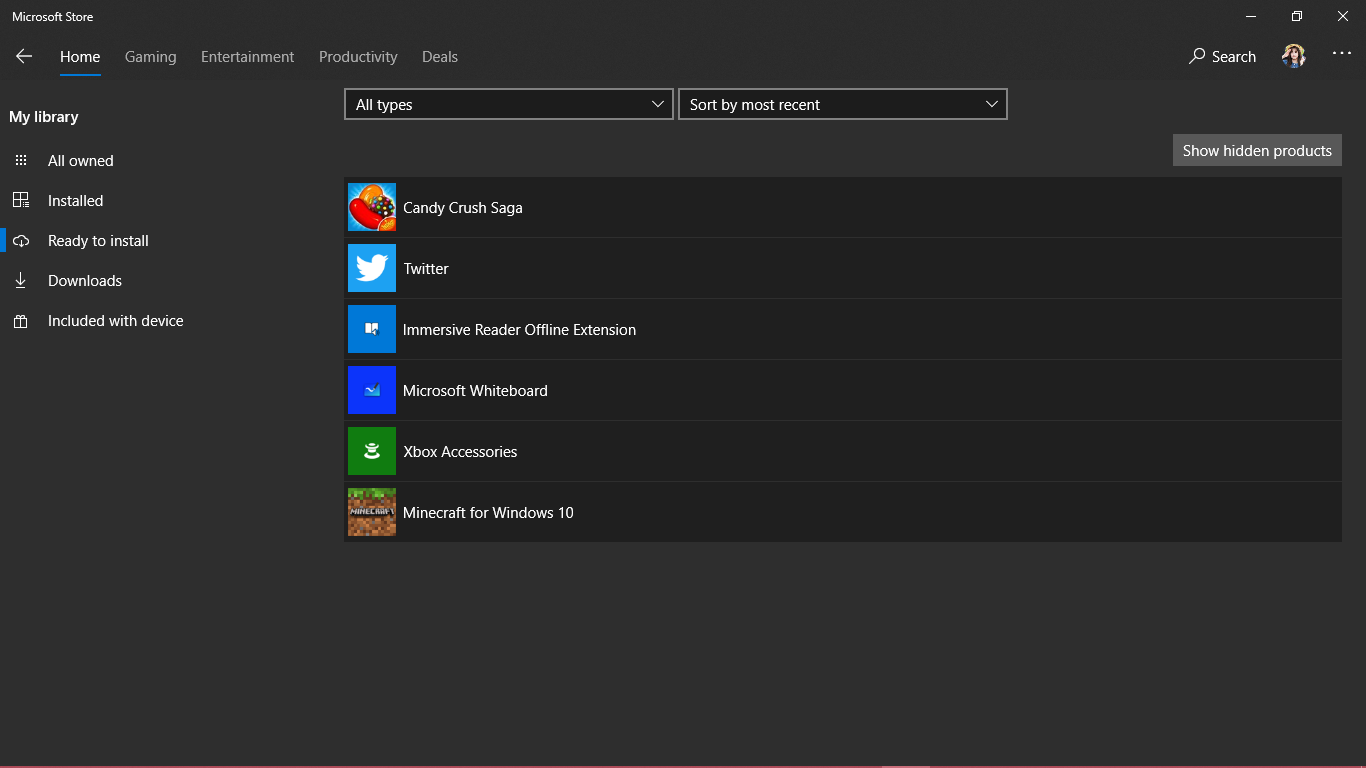1366x768 pixels.
Task: Click the Candy Crush Saga title text
Action: coord(463,208)
